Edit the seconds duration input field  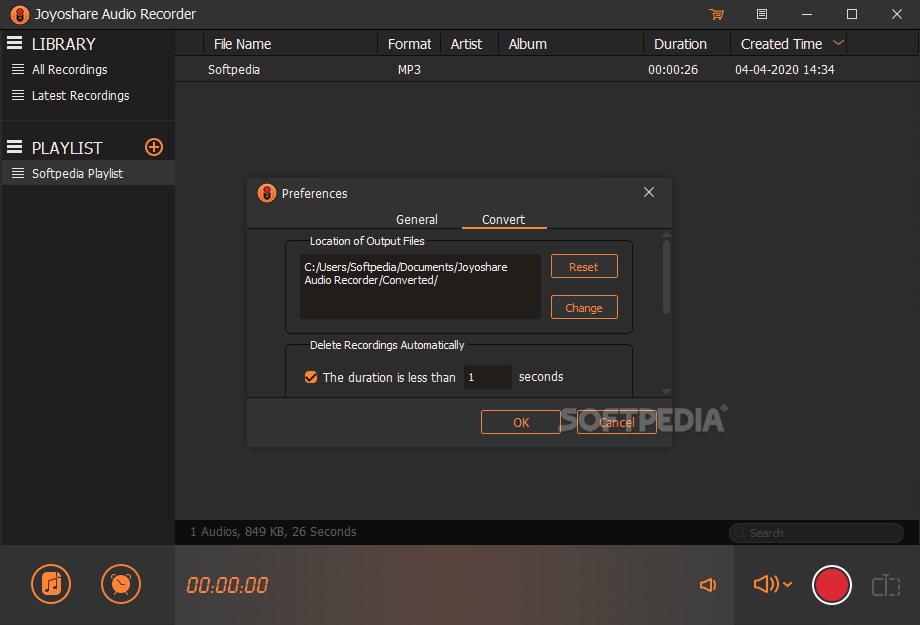tap(487, 377)
